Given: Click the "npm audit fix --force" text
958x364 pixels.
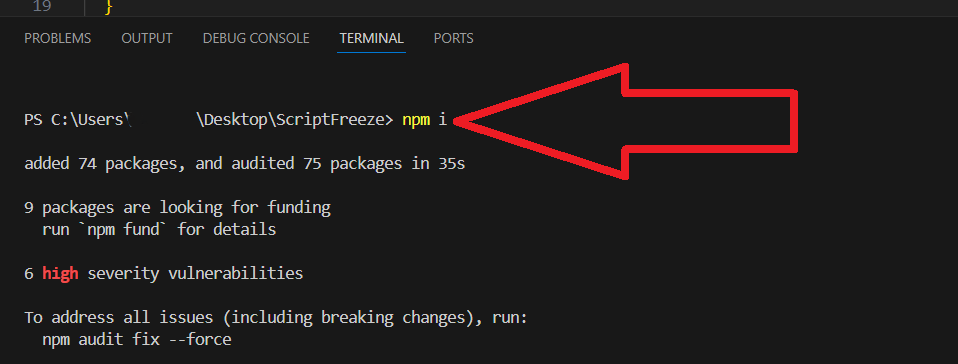Looking at the screenshot, I should [x=137, y=340].
